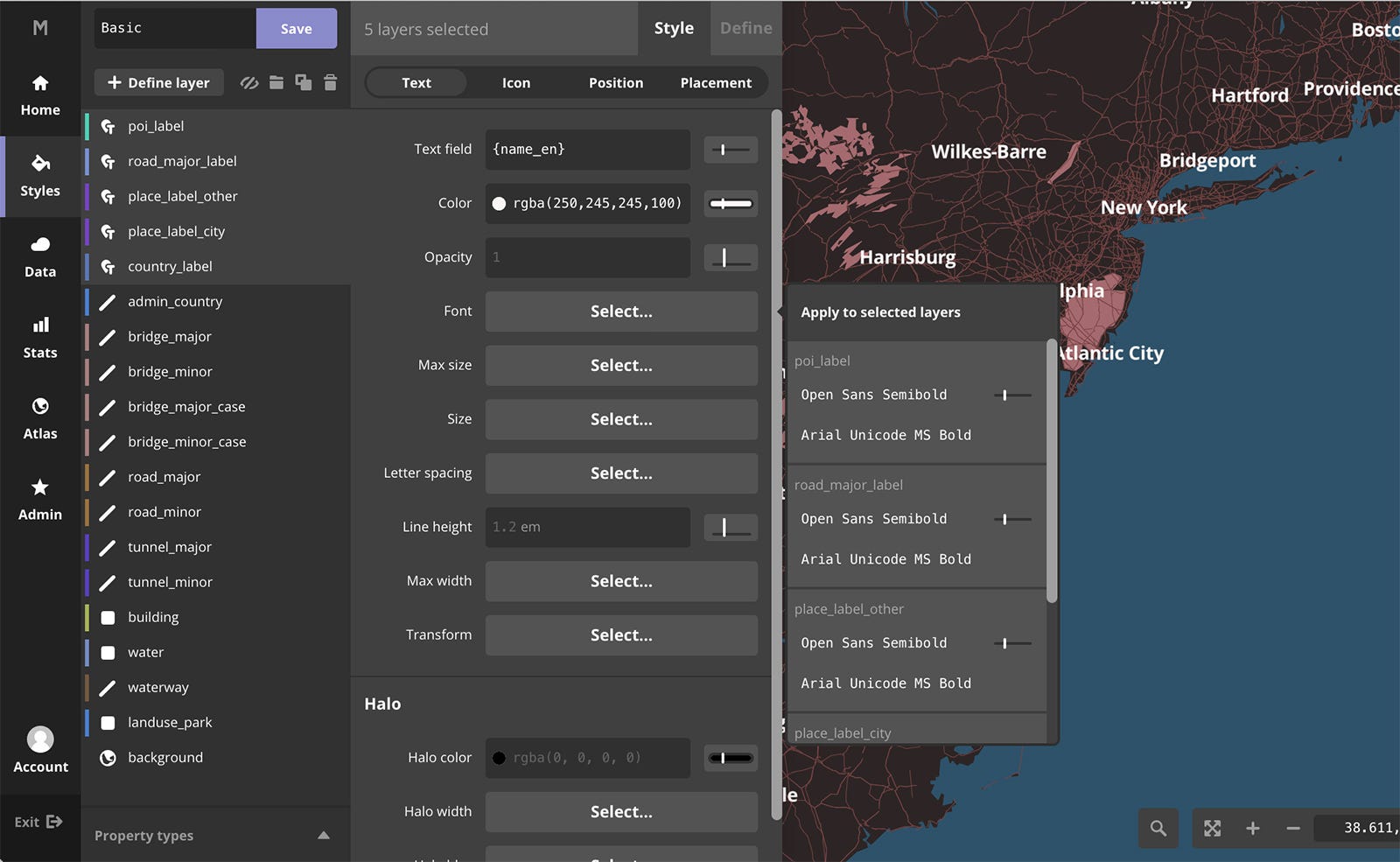Open map search with the magnifier icon
Image resolution: width=1400 pixels, height=862 pixels.
(1158, 829)
